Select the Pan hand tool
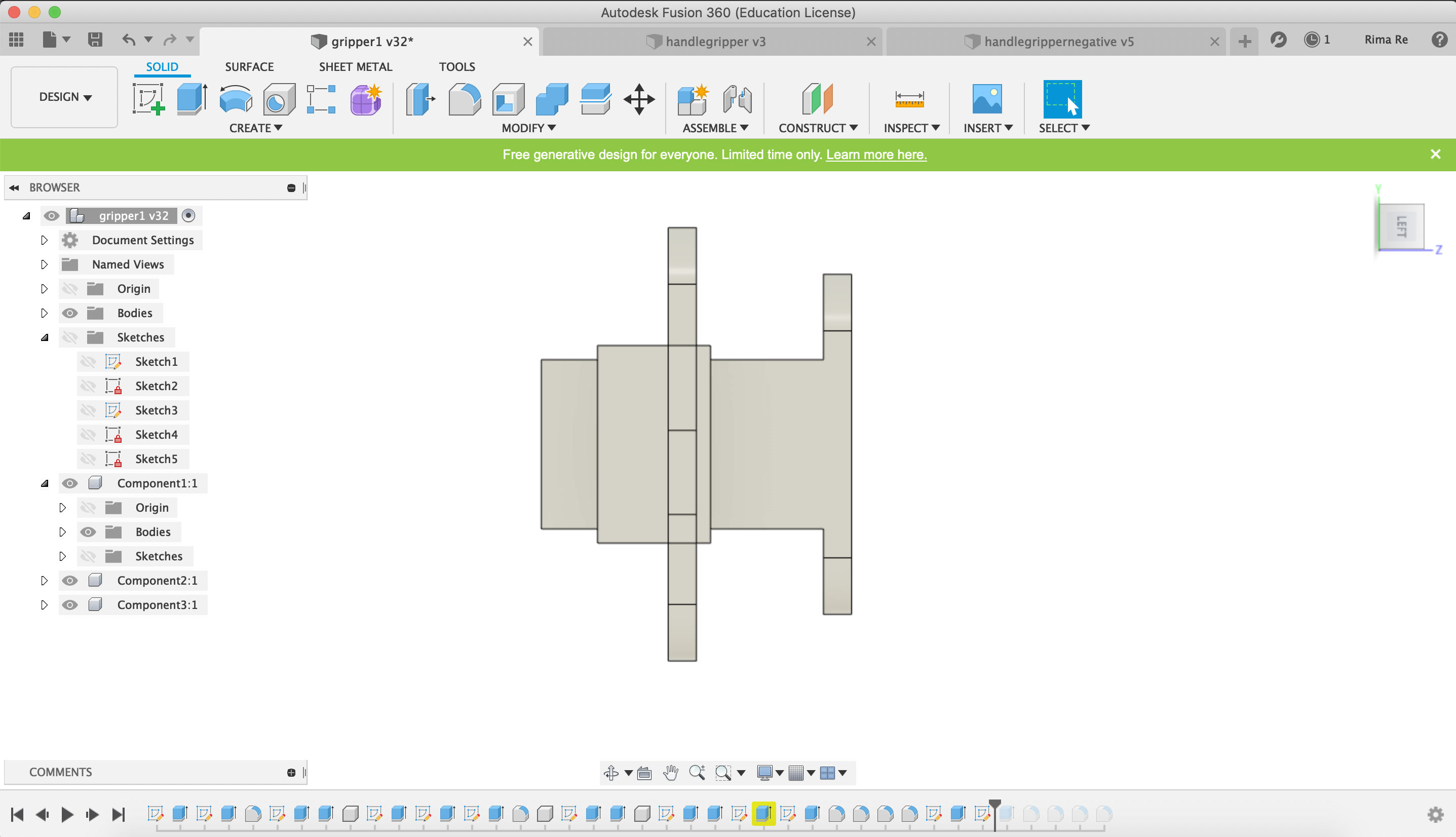This screenshot has width=1456, height=837. (x=670, y=773)
